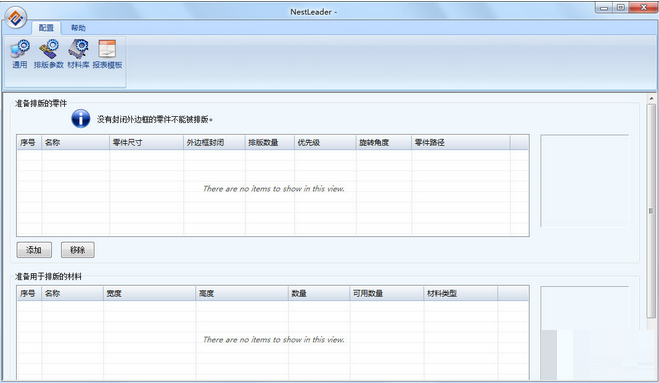
Task: Open the 报表模板 report template icon
Action: pyautogui.click(x=107, y=54)
